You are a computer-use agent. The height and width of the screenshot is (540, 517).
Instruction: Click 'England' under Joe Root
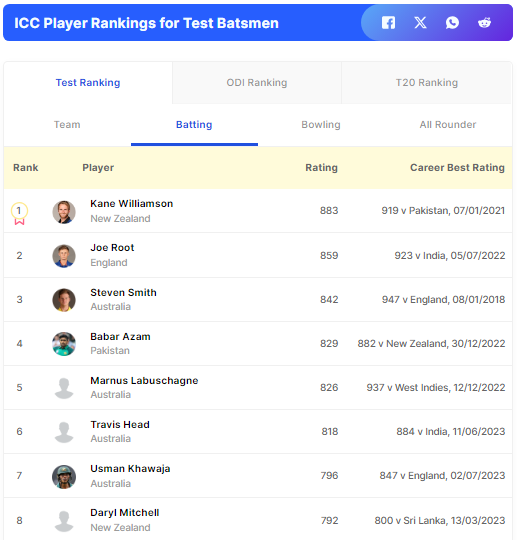tap(109, 263)
